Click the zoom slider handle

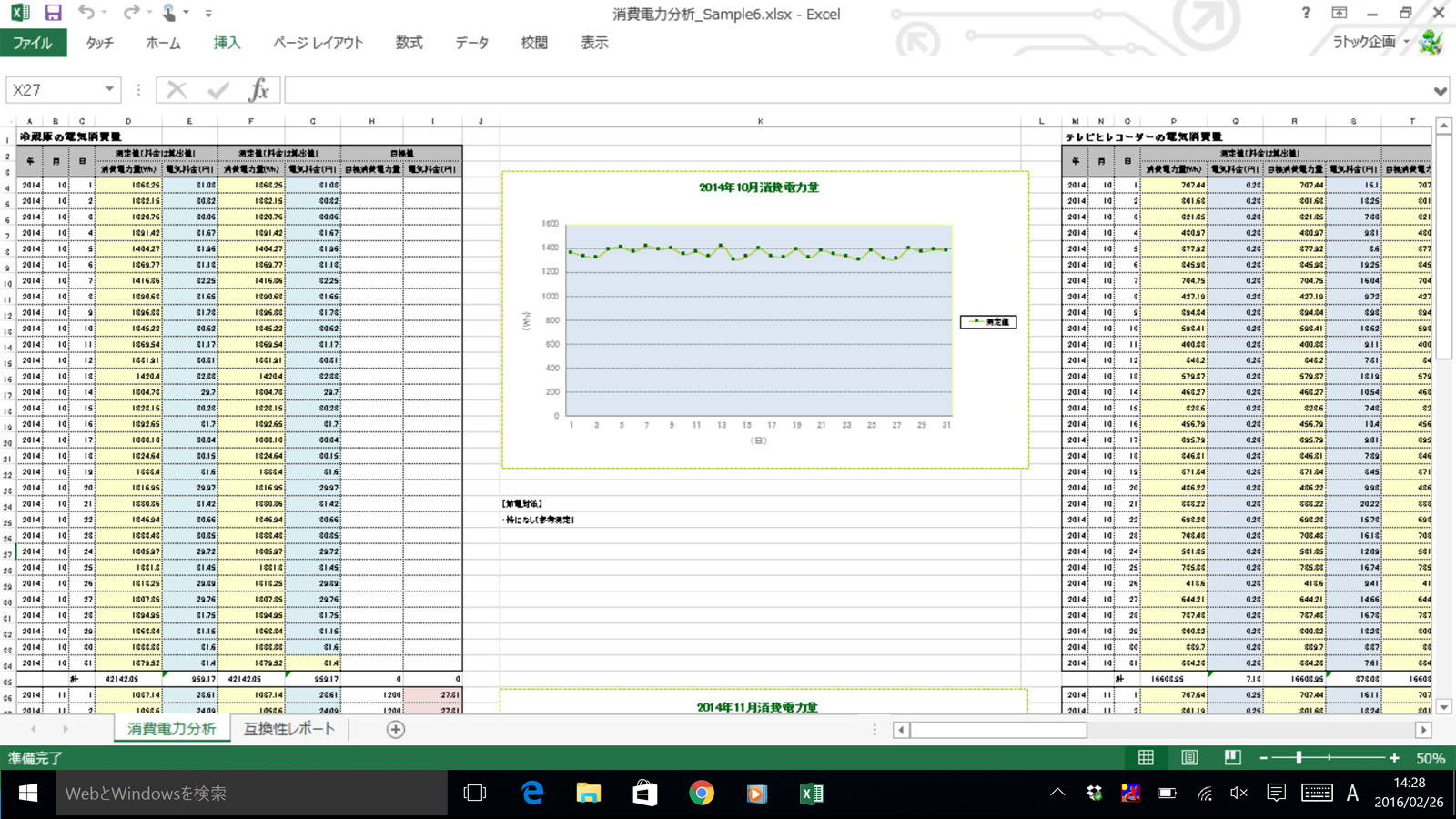point(1299,757)
